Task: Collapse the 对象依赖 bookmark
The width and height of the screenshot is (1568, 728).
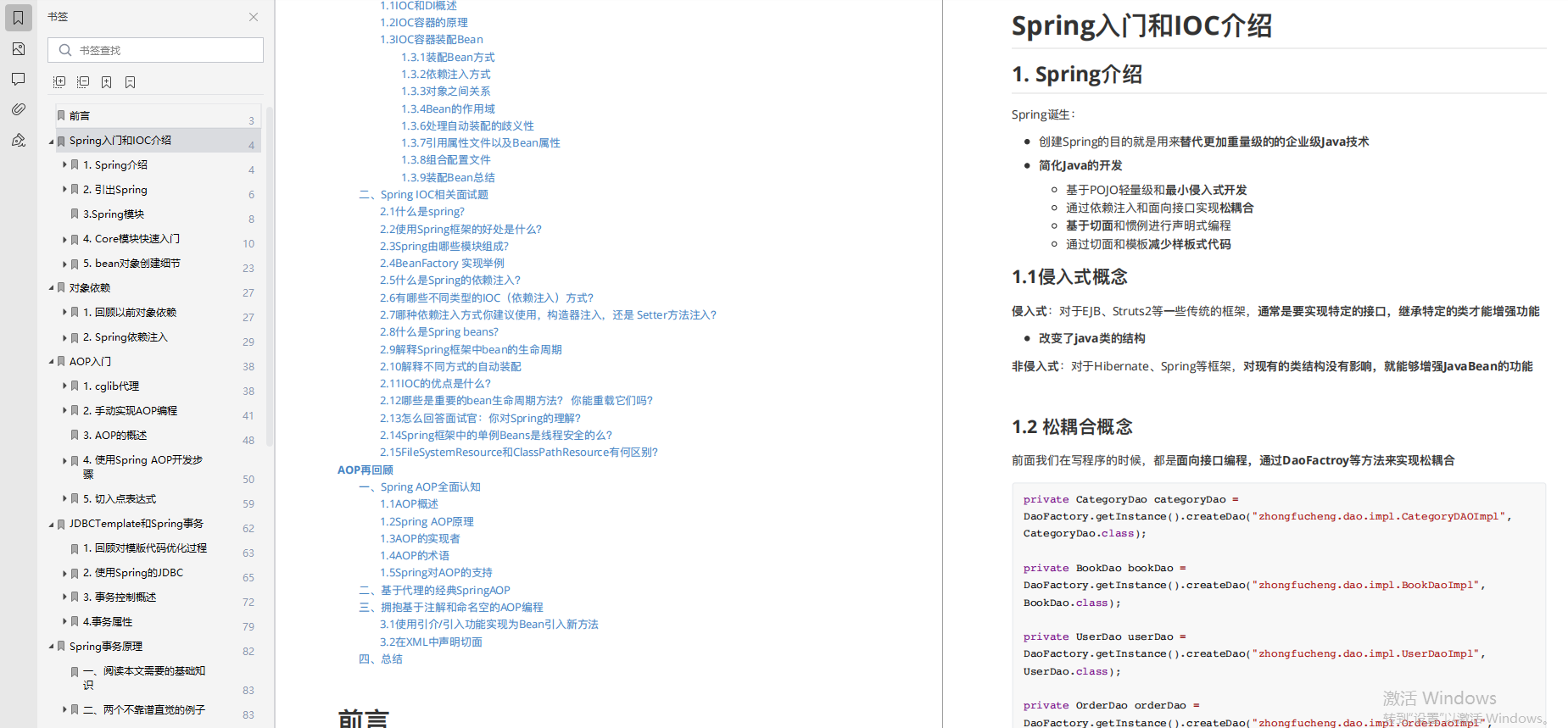Action: click(51, 288)
